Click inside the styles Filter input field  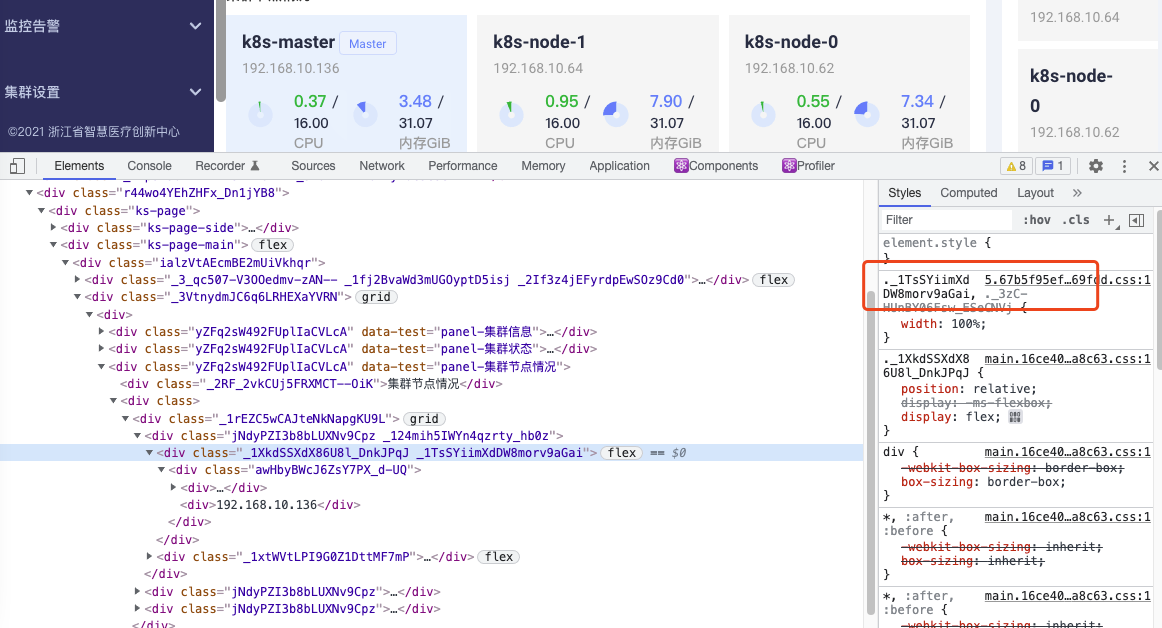[x=945, y=219]
